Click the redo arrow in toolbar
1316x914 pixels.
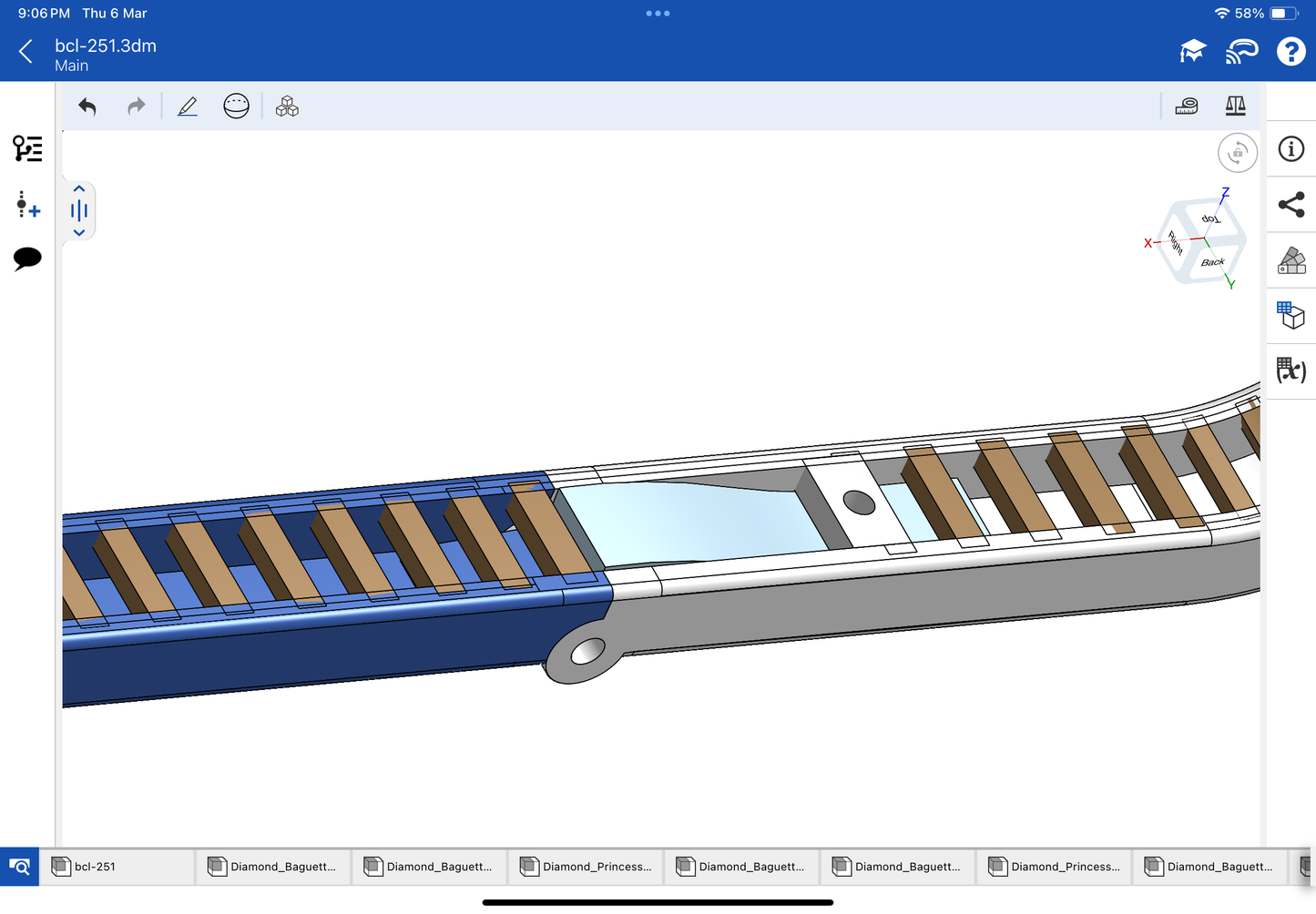136,107
